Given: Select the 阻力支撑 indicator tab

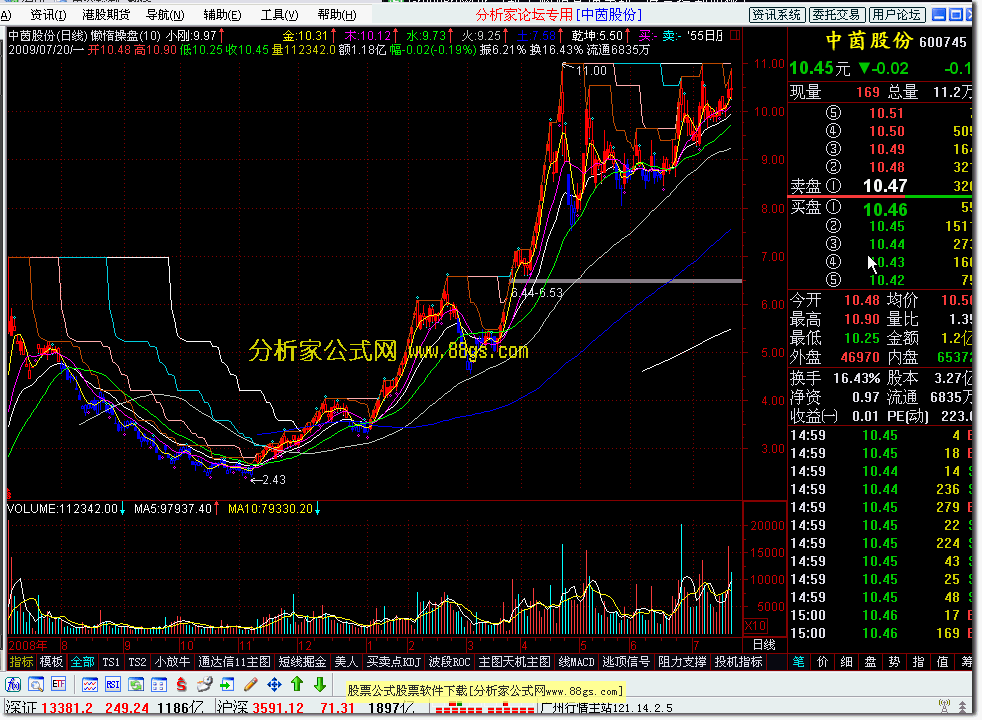Looking at the screenshot, I should tap(683, 662).
